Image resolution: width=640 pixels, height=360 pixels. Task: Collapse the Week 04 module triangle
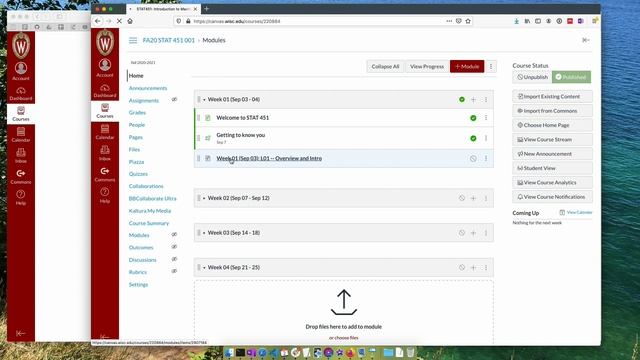coord(204,268)
